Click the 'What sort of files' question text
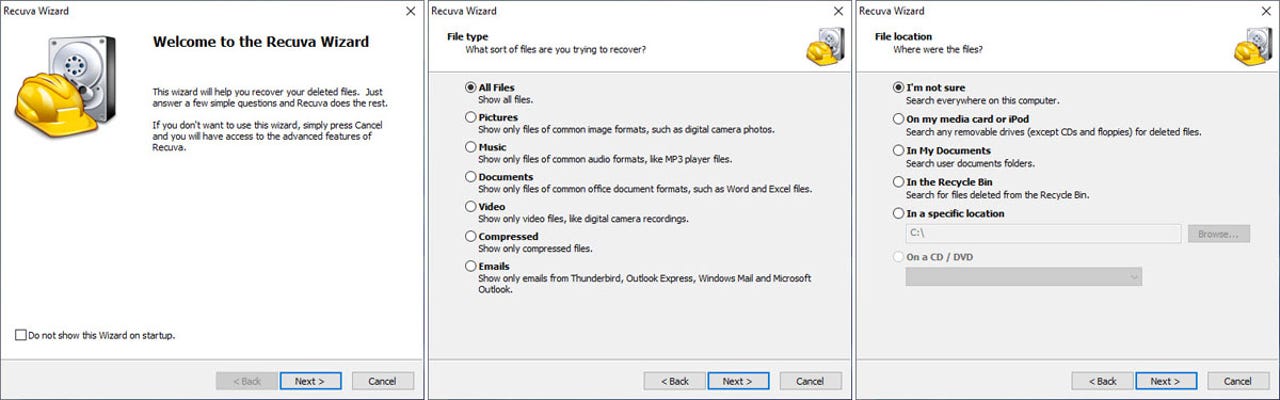Image resolution: width=1280 pixels, height=400 pixels. point(555,49)
